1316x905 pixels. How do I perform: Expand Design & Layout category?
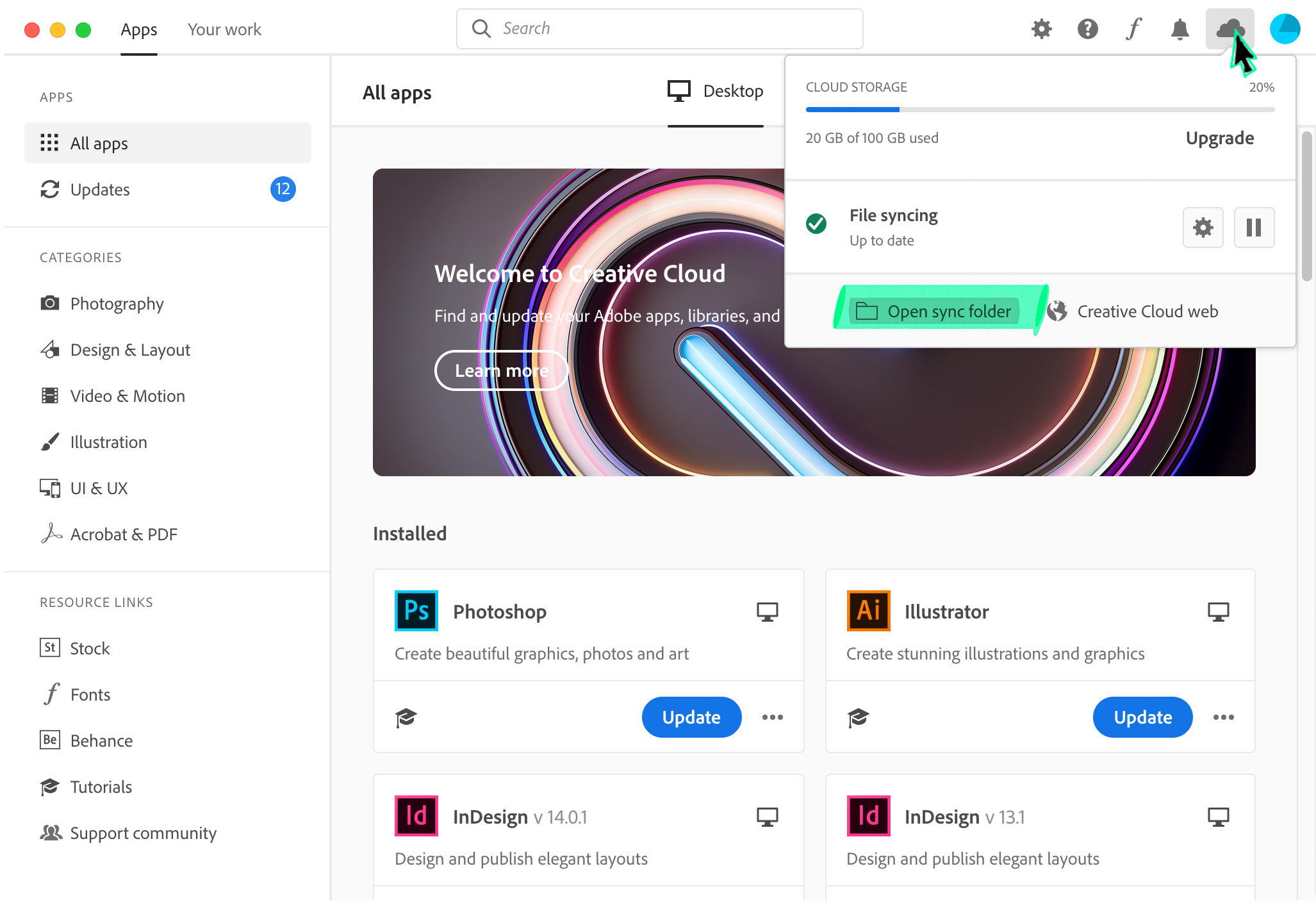point(130,349)
